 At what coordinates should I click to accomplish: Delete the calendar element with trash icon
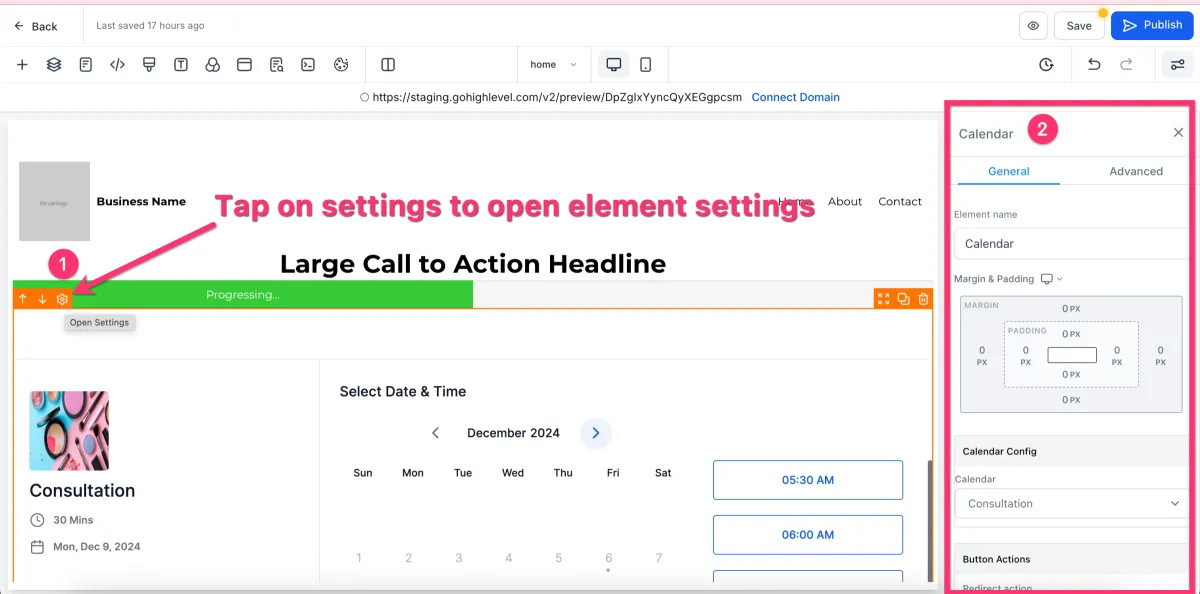pyautogui.click(x=923, y=299)
